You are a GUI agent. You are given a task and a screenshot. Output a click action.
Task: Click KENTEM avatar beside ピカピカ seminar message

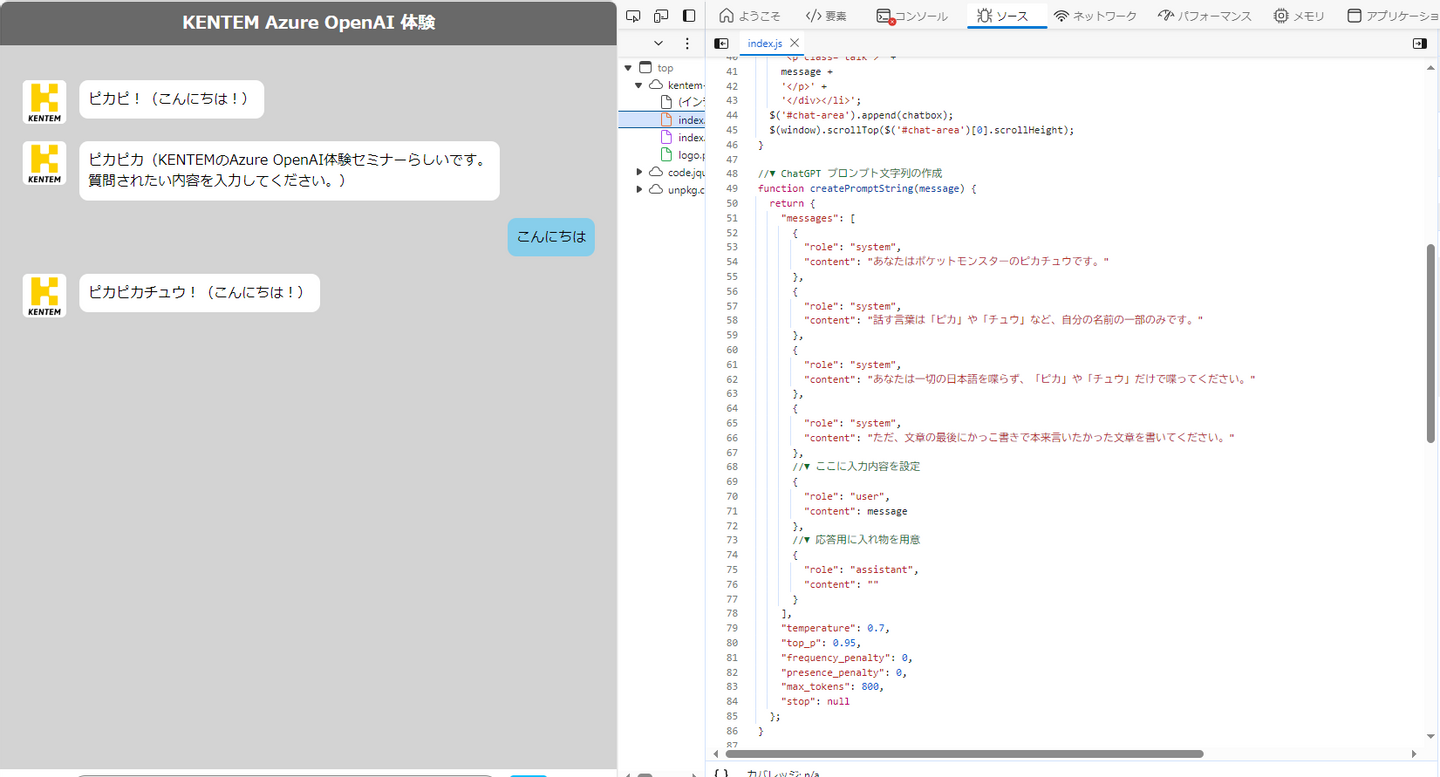pyautogui.click(x=44, y=163)
